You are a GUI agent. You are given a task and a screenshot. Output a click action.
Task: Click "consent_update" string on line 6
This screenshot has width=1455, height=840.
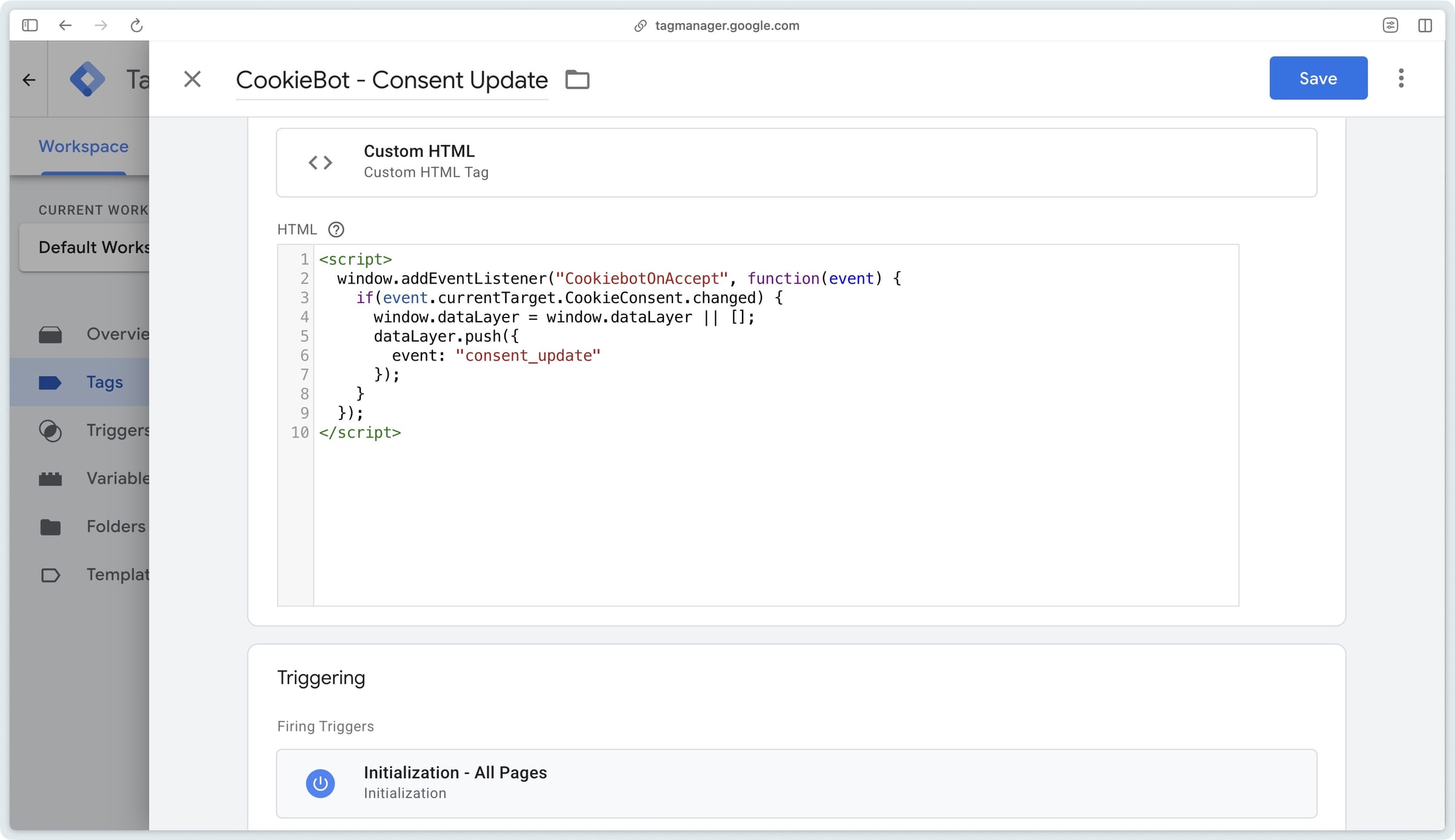click(527, 356)
